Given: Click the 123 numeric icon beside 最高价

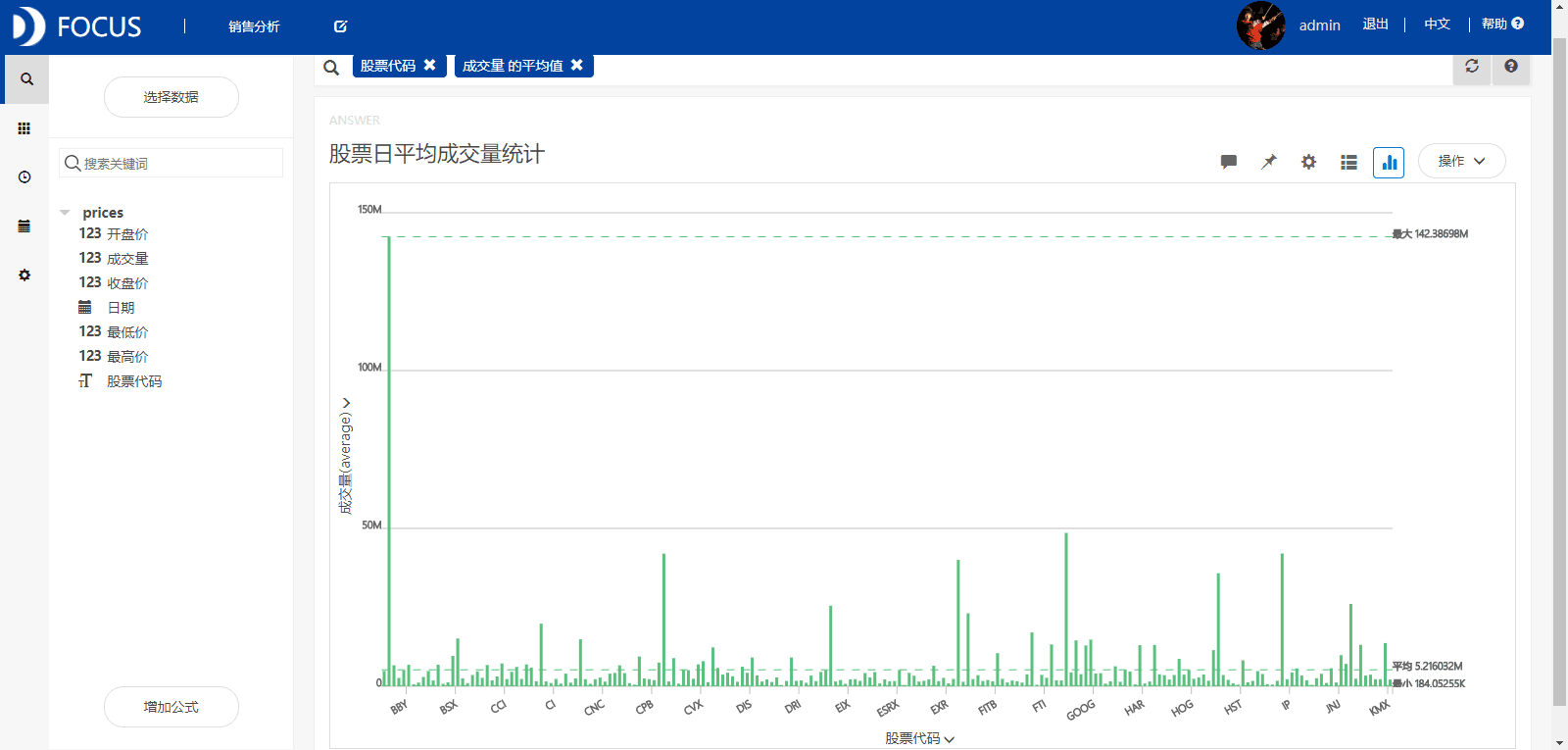Looking at the screenshot, I should tap(90, 356).
